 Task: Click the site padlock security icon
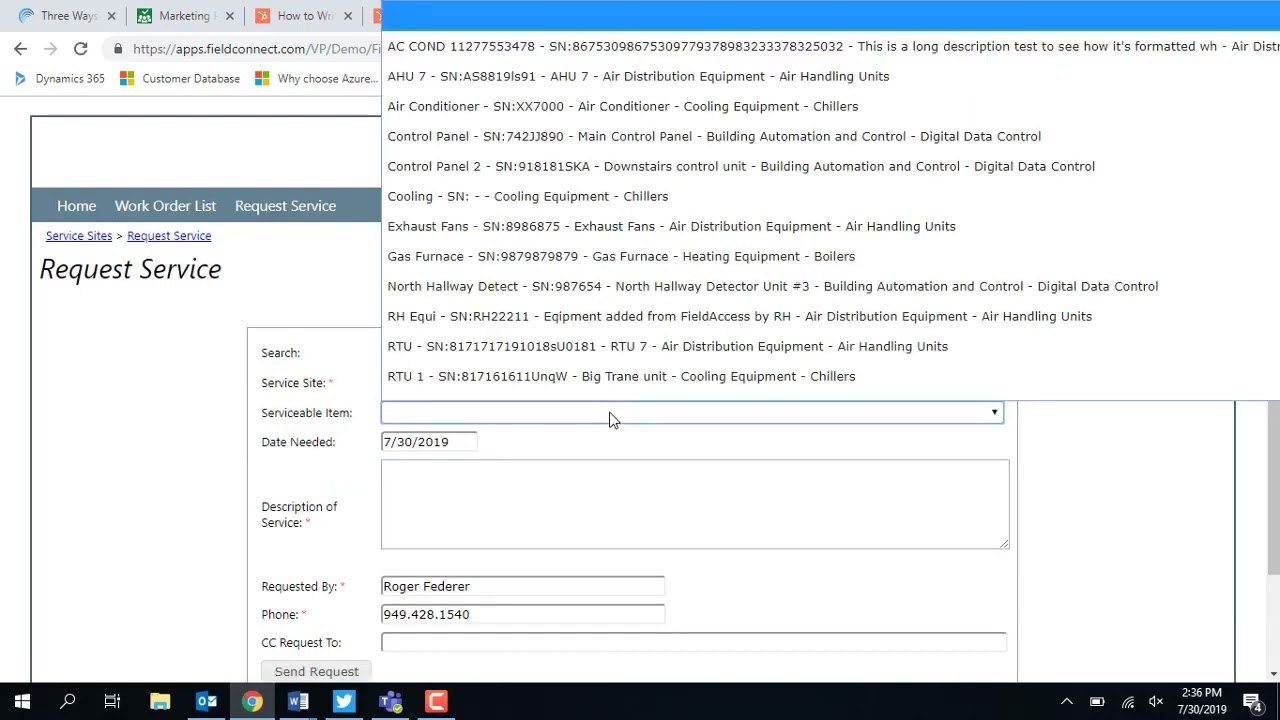(x=118, y=49)
